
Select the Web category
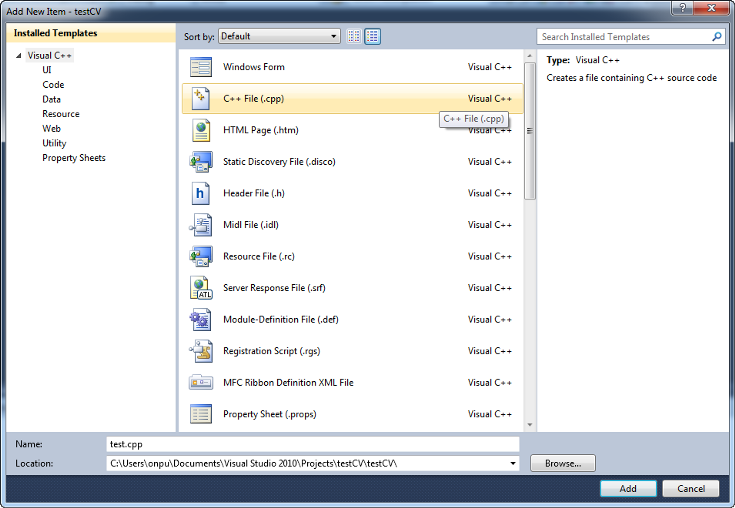coord(51,128)
